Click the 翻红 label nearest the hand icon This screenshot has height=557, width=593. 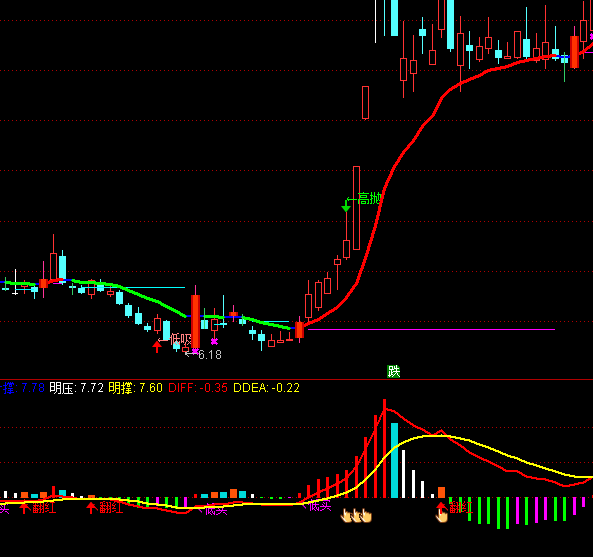point(461,507)
